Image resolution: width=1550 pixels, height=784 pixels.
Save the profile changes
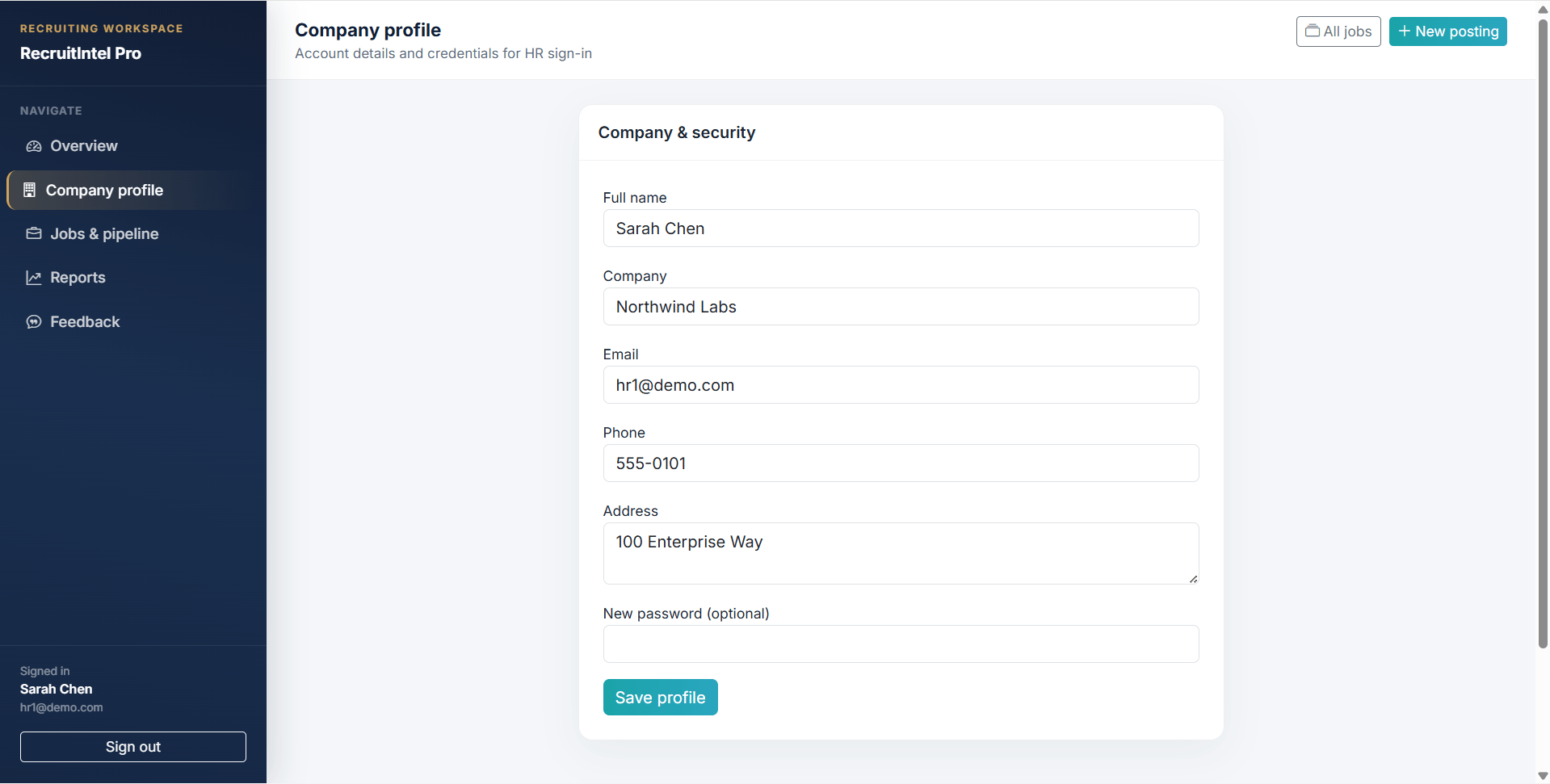point(660,698)
